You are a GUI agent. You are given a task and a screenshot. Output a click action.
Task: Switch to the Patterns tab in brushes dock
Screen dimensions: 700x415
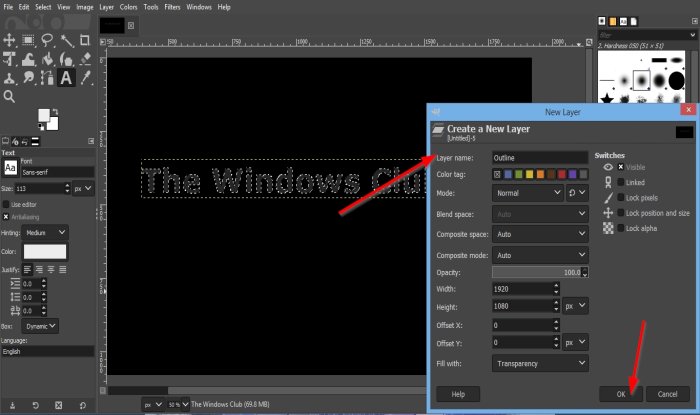(612, 21)
